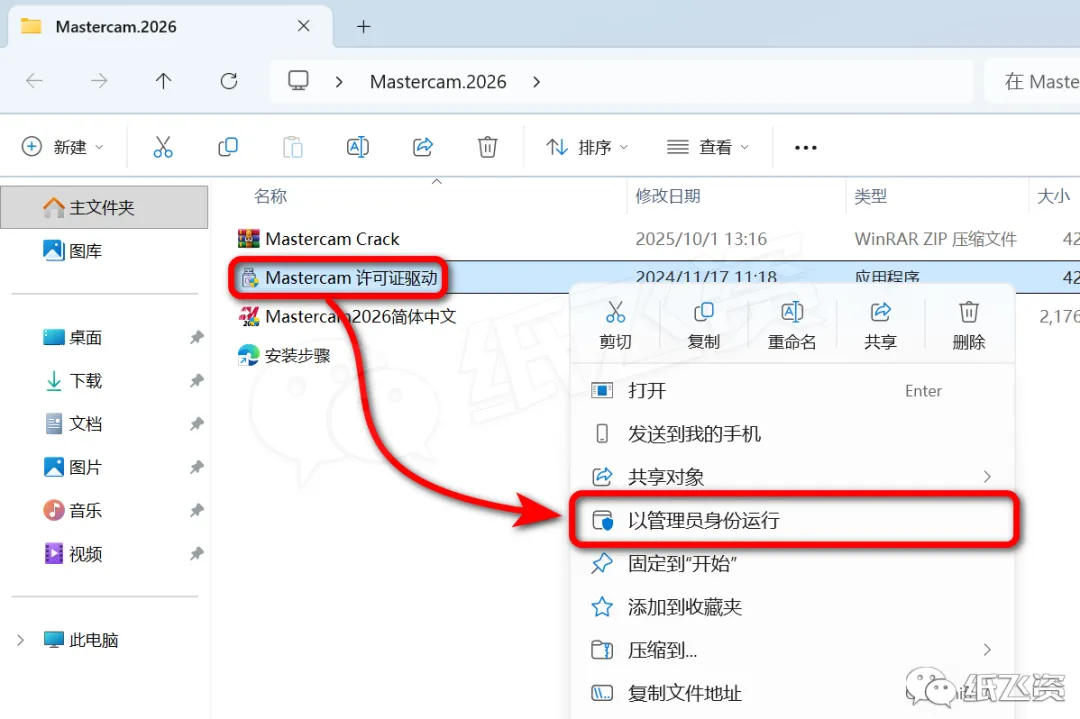The image size is (1080, 719).
Task: Select 发送到我的手机 in the context menu
Action: (793, 434)
